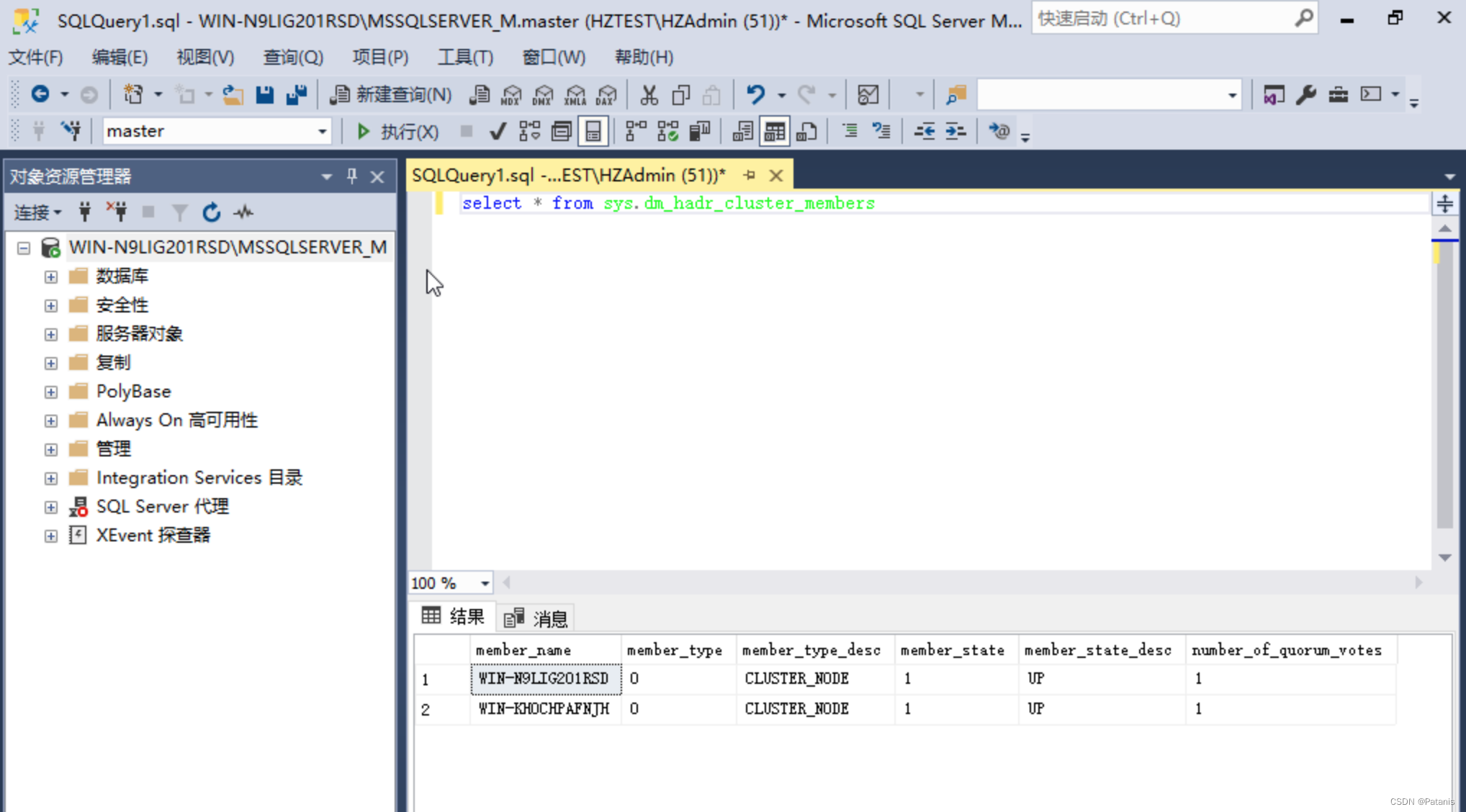1466x812 pixels.
Task: Refresh the Object Explorer tree
Action: pyautogui.click(x=211, y=212)
